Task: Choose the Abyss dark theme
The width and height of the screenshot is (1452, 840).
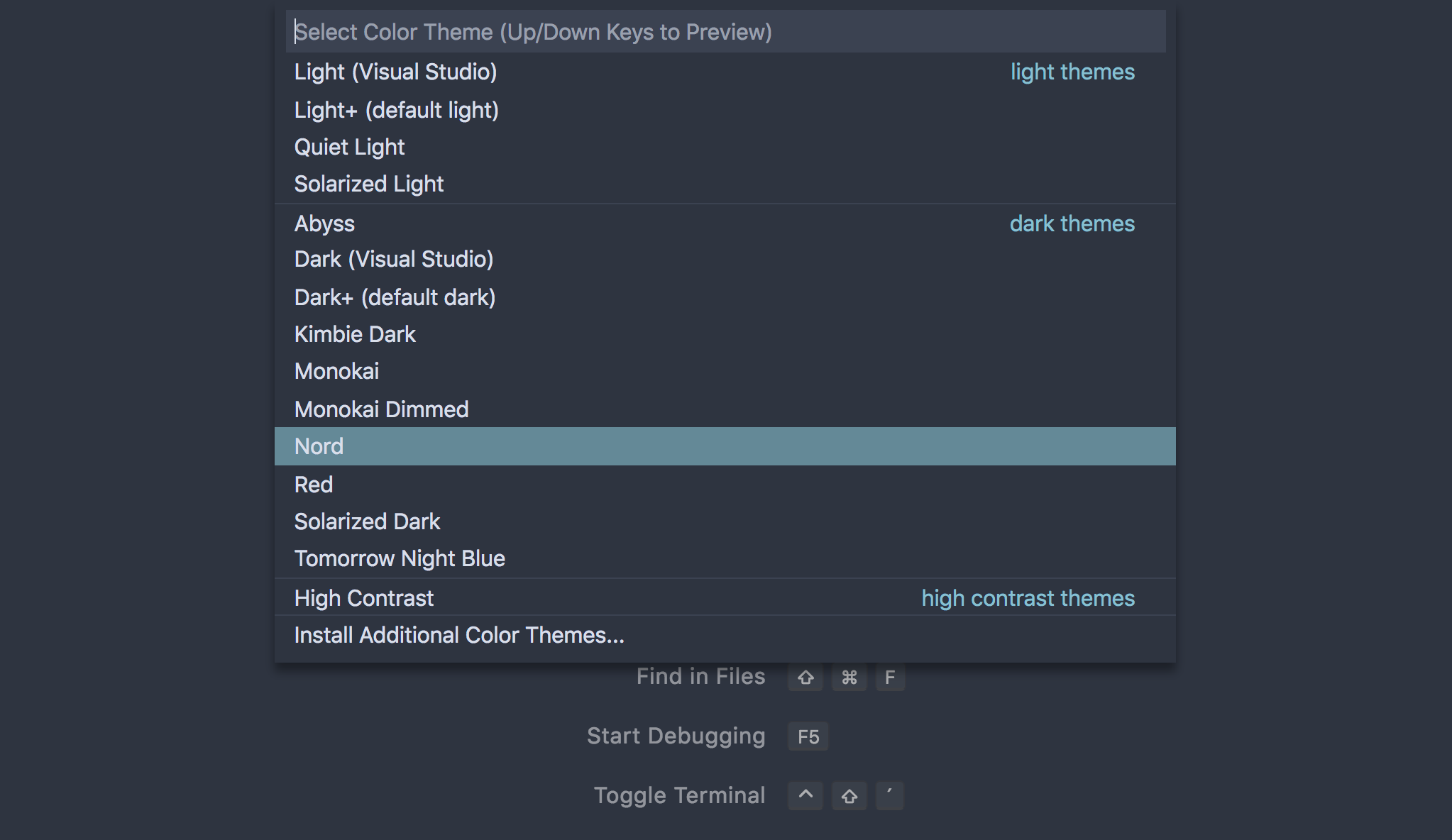Action: (x=725, y=223)
